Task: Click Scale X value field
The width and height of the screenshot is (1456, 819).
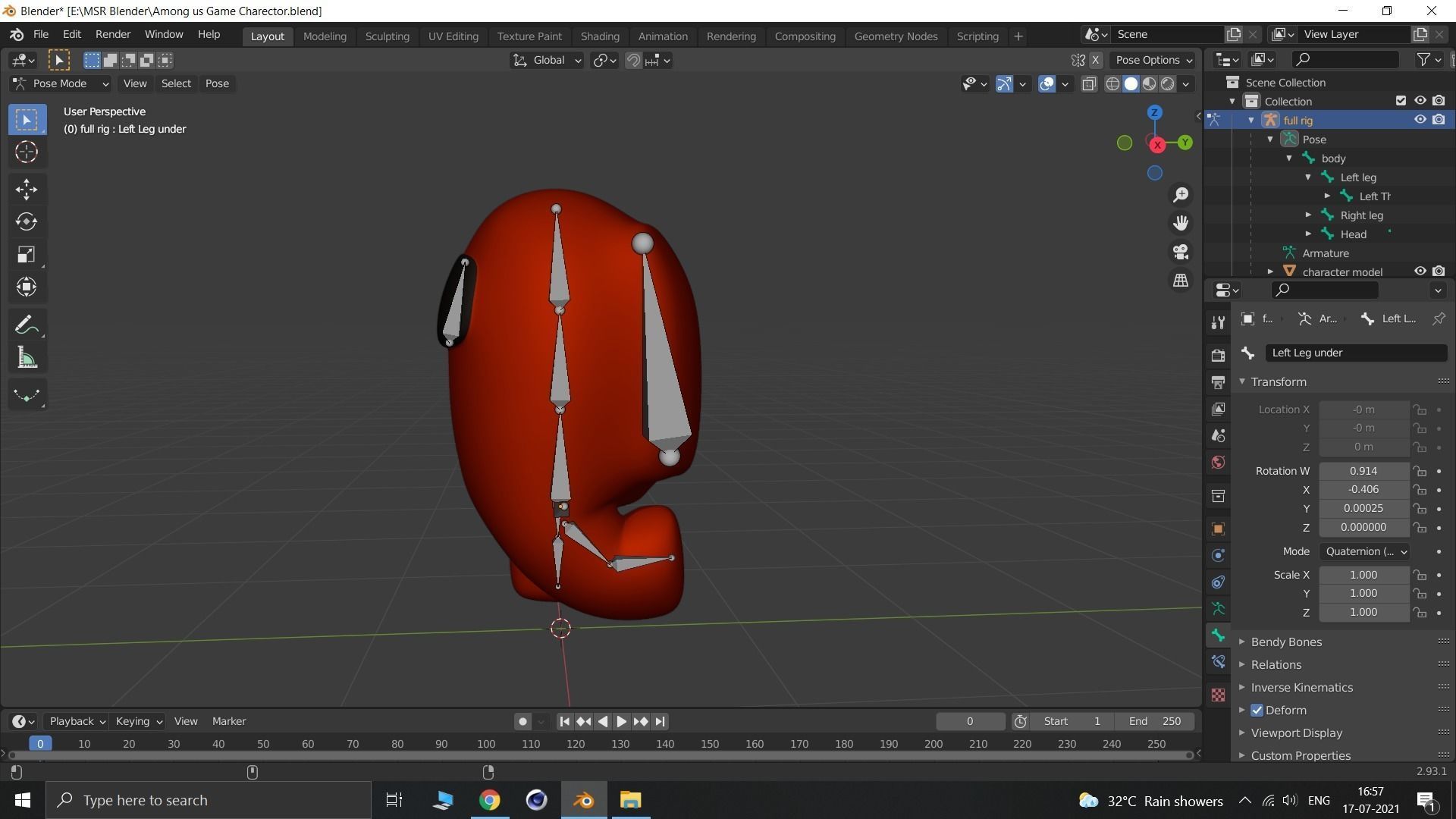Action: click(1363, 575)
